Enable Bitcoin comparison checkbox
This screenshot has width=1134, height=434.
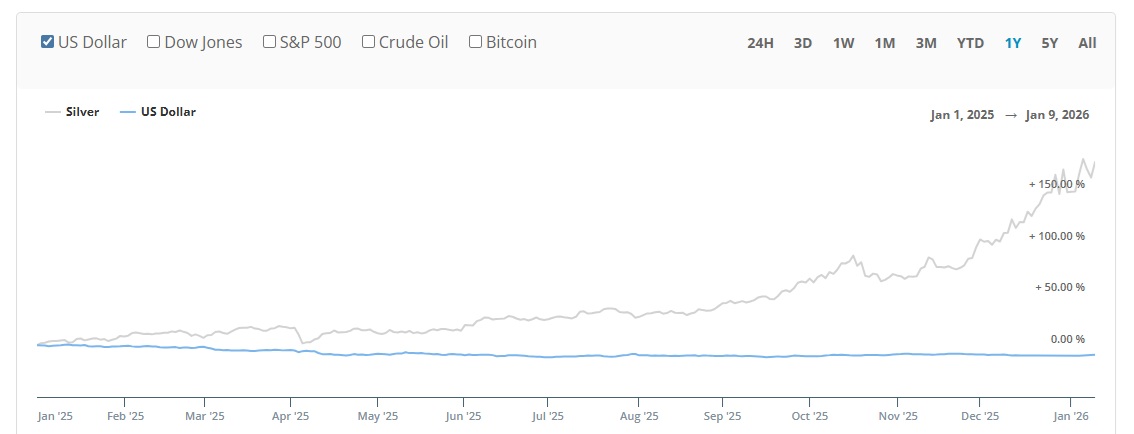(x=476, y=42)
